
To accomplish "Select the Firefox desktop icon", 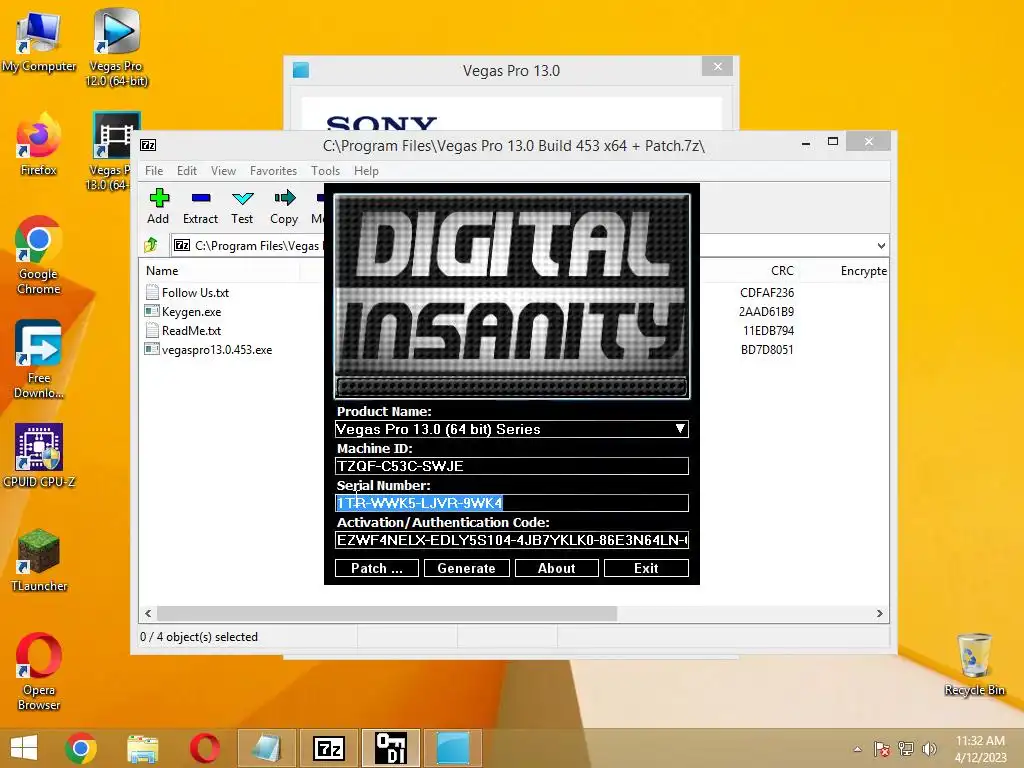I will (39, 145).
